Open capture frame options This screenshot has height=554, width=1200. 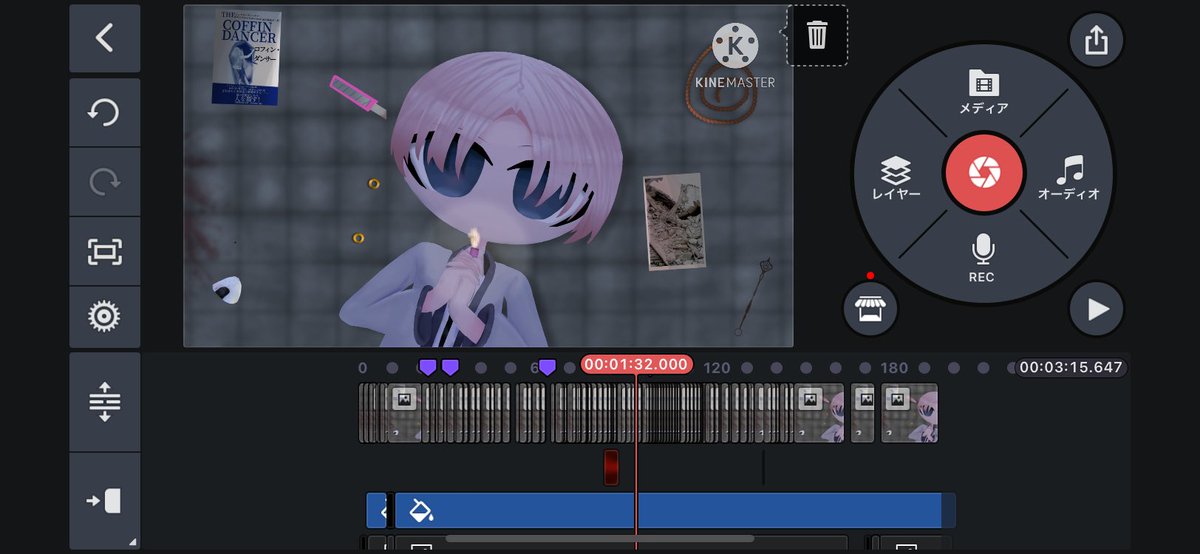104,251
